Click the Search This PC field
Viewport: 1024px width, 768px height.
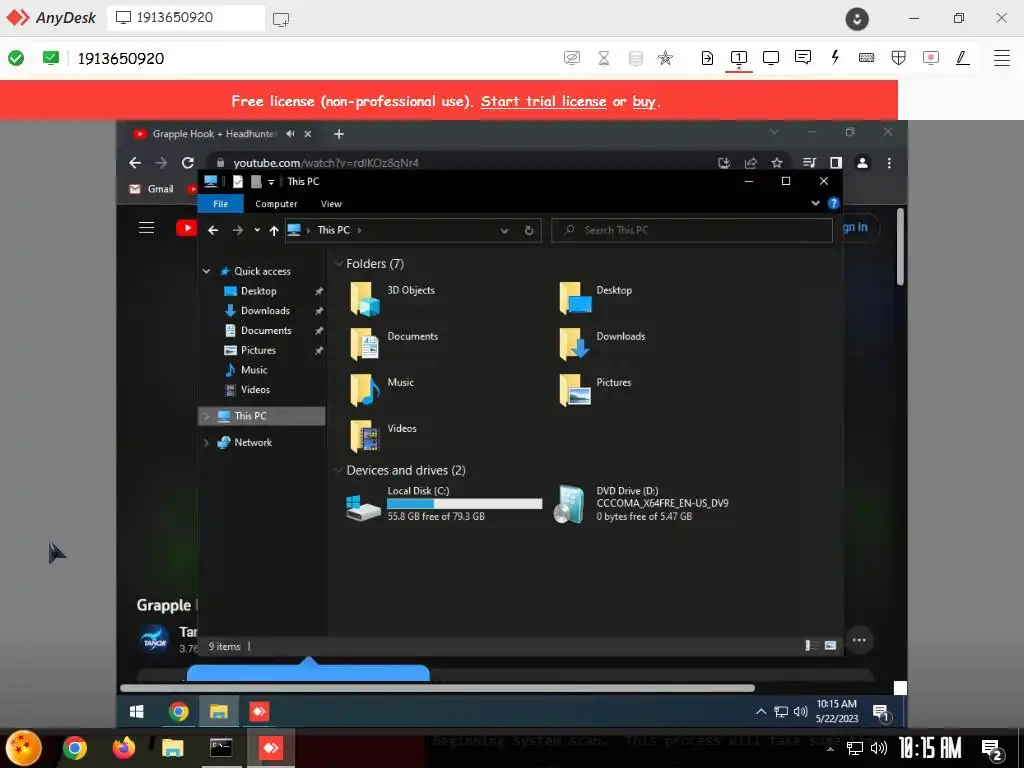coord(692,230)
